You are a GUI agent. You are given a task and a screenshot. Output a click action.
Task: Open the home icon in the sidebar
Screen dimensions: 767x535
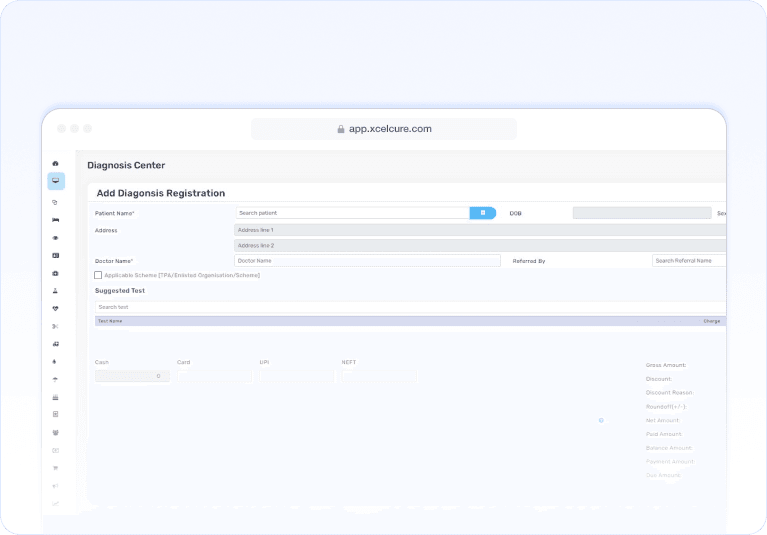55,163
